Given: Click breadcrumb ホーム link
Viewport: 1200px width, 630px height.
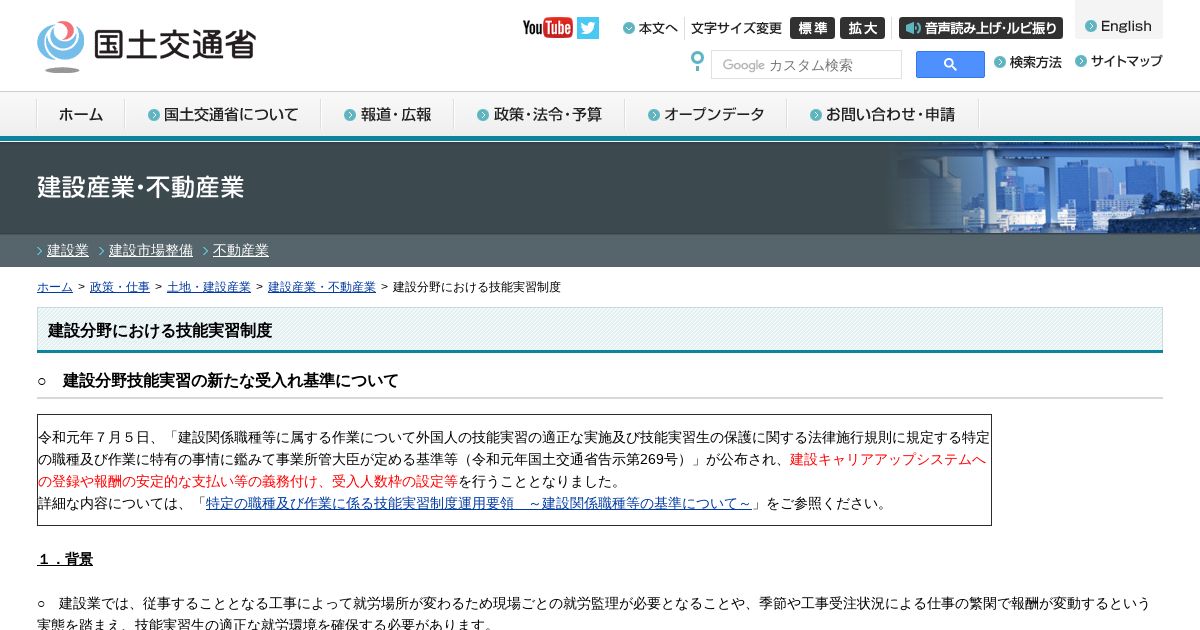Looking at the screenshot, I should point(55,287).
